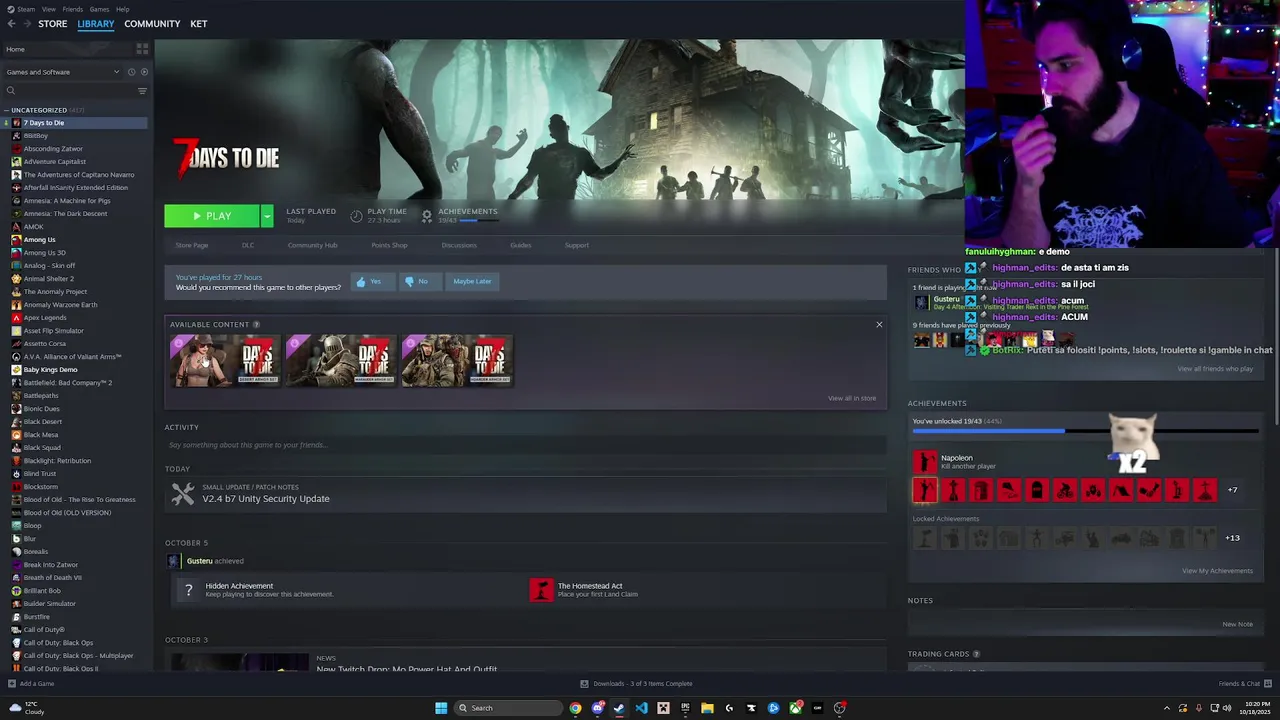1280x720 pixels.
Task: Open the Community Hub tab
Action: coord(312,245)
